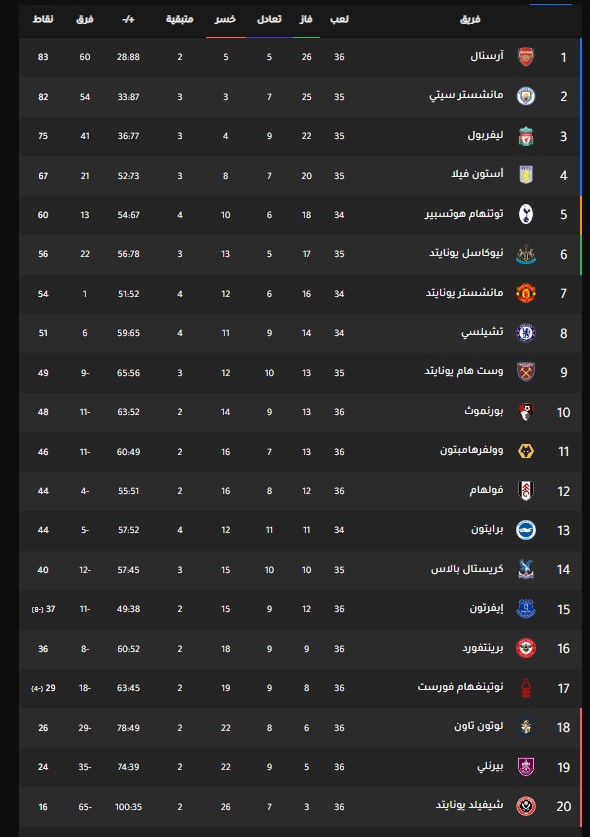590x837 pixels.
Task: Click the خسر losses column header
Action: pos(225,19)
